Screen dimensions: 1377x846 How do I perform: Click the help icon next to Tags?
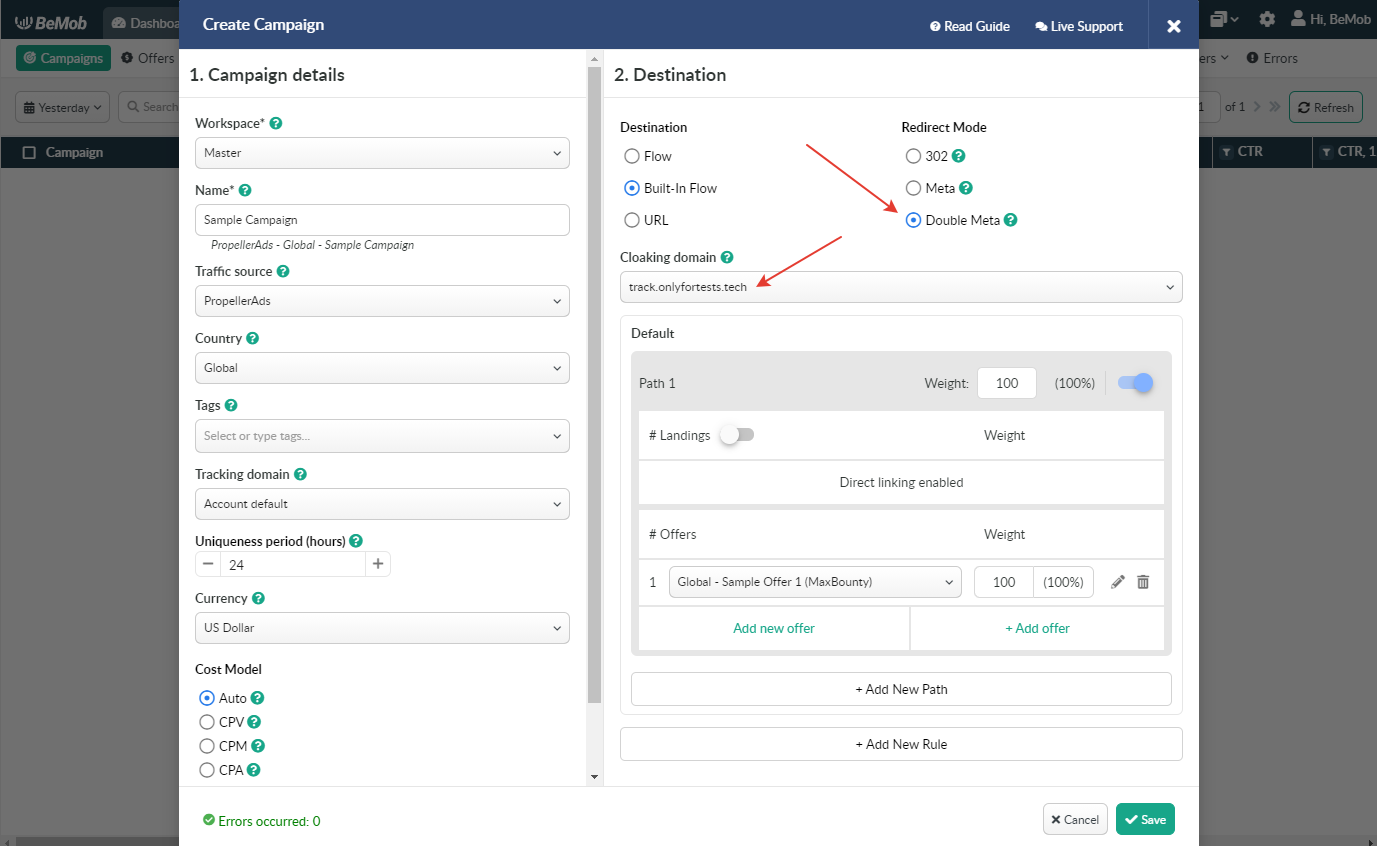point(231,405)
